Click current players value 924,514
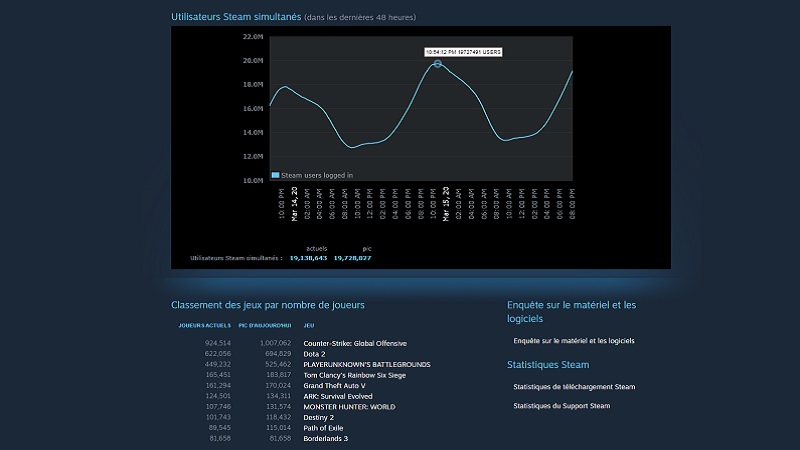800x450 pixels. [218, 343]
